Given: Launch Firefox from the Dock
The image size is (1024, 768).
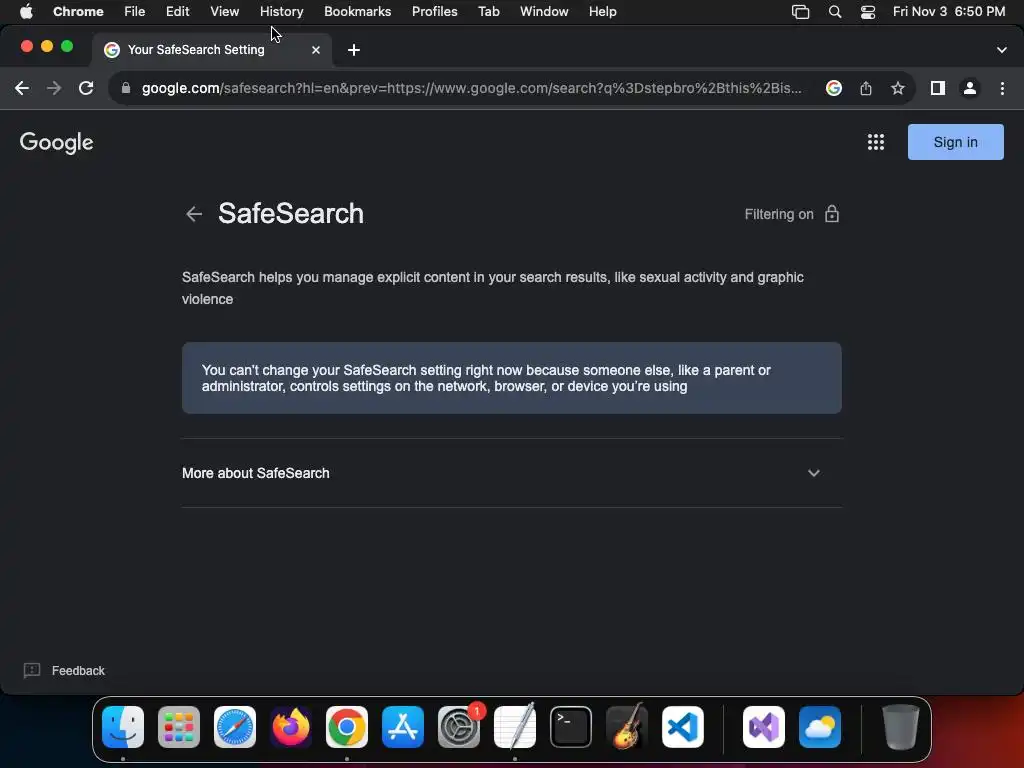Looking at the screenshot, I should coord(291,727).
